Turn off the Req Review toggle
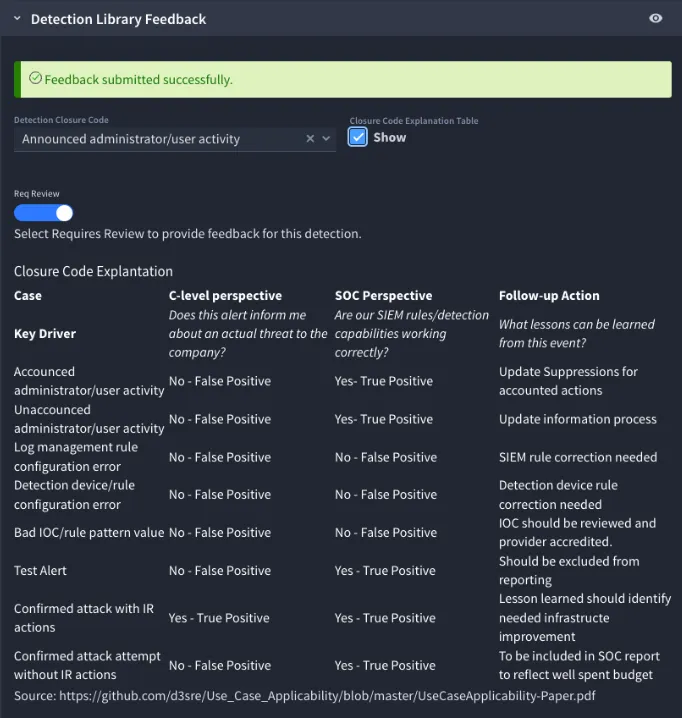 pyautogui.click(x=44, y=213)
